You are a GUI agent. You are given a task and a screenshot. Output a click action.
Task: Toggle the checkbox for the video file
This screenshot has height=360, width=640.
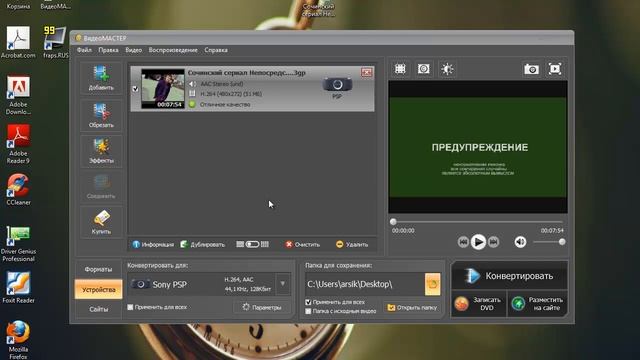(136, 89)
